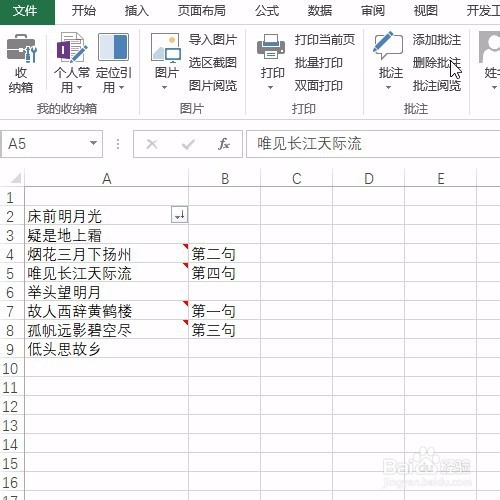Select cell containing 床前明月光

coord(107,216)
